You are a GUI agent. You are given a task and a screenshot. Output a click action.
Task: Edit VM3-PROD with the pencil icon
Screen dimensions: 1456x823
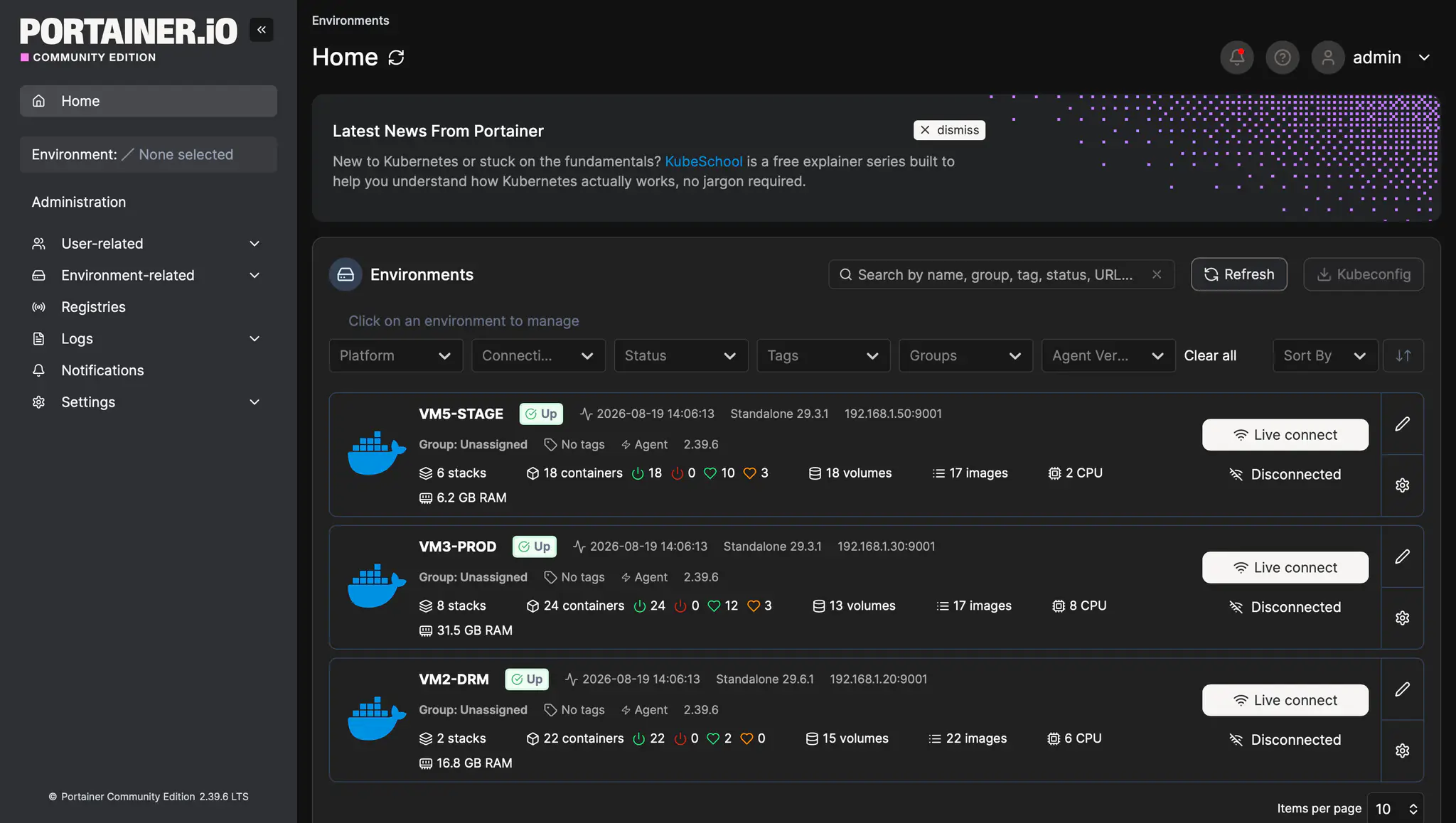(x=1402, y=557)
